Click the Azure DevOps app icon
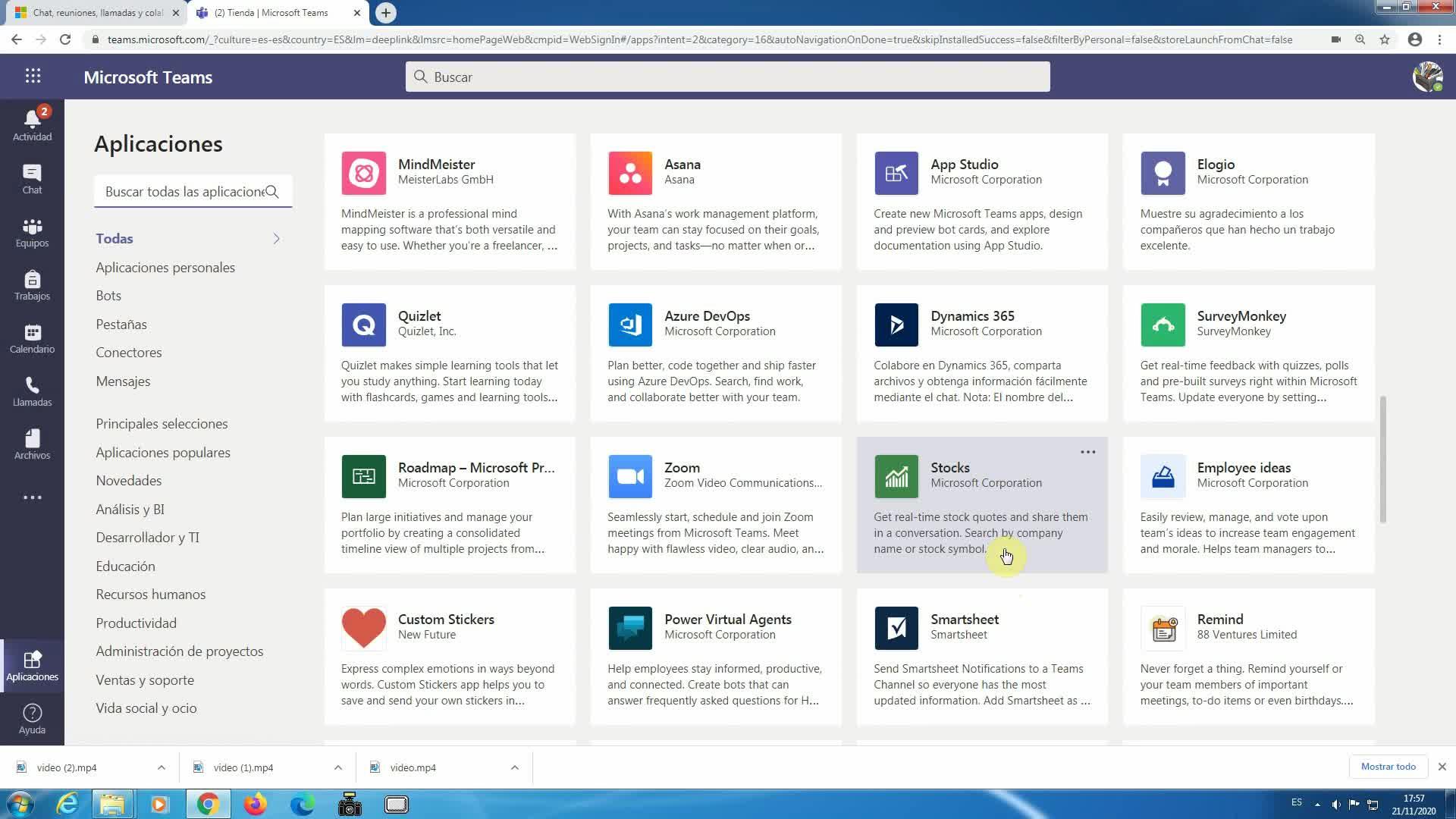 (x=629, y=325)
